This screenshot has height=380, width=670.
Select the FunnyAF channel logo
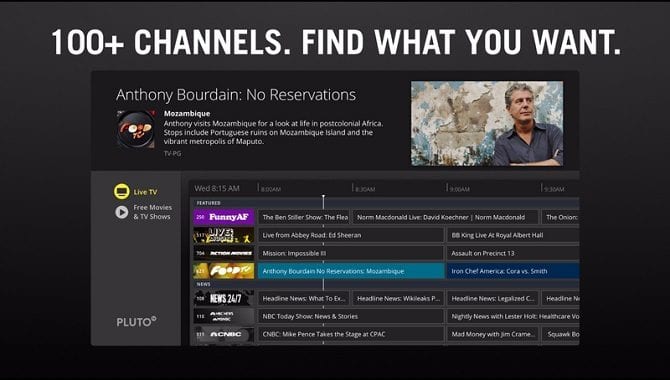pos(224,217)
